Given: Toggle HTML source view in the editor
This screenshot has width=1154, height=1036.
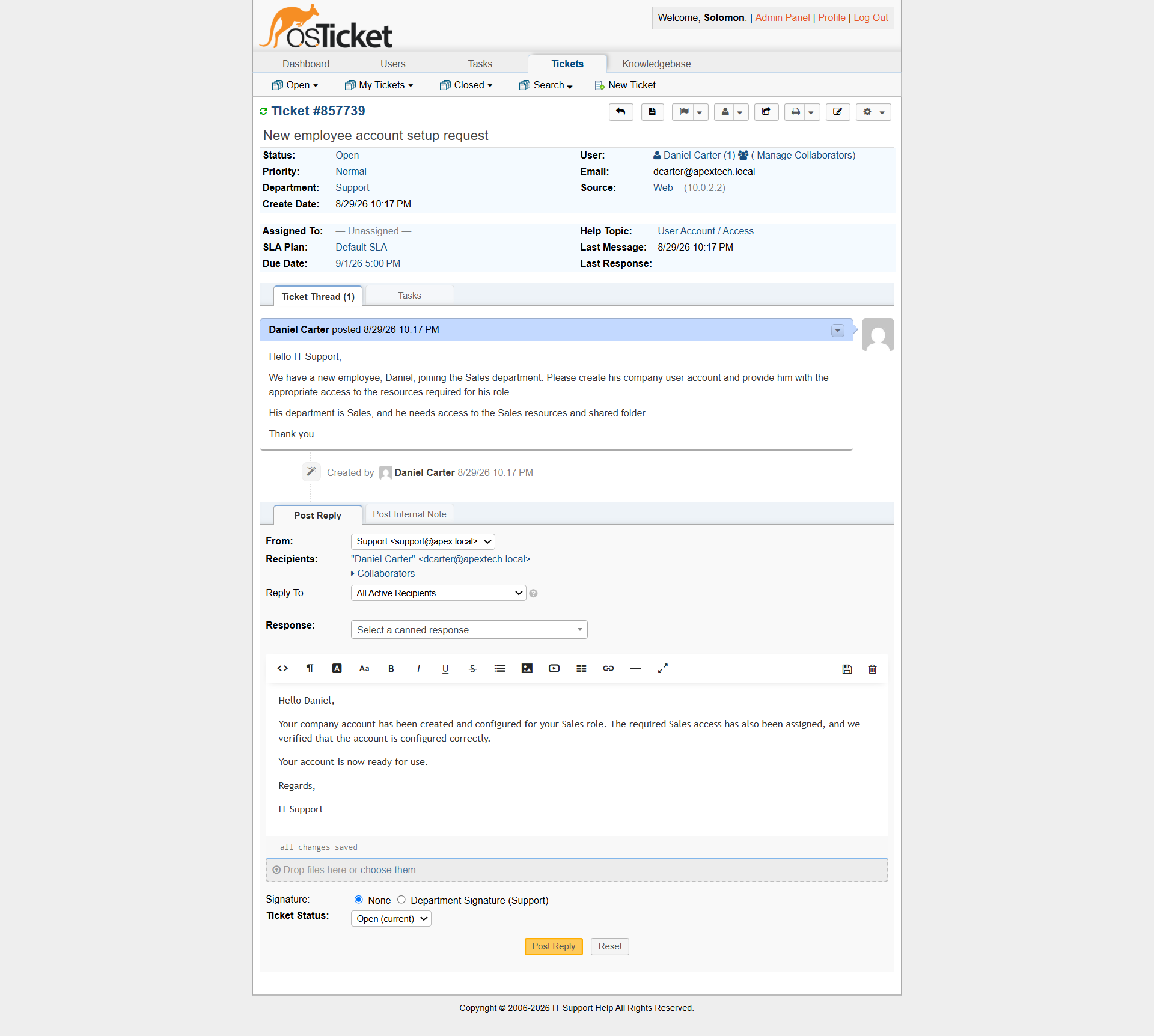Looking at the screenshot, I should pos(282,668).
